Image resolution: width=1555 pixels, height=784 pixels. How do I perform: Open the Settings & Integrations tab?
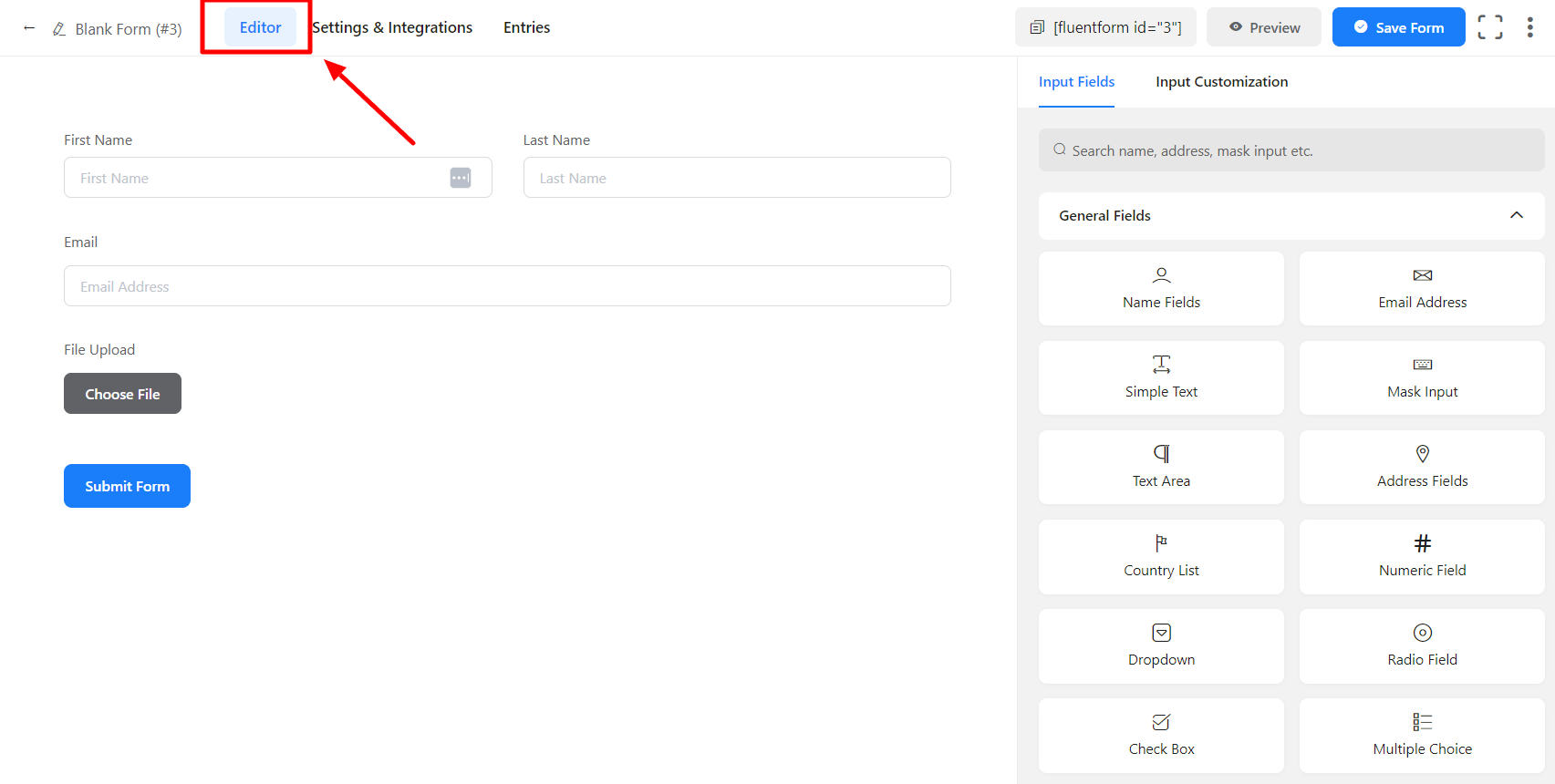(x=393, y=27)
